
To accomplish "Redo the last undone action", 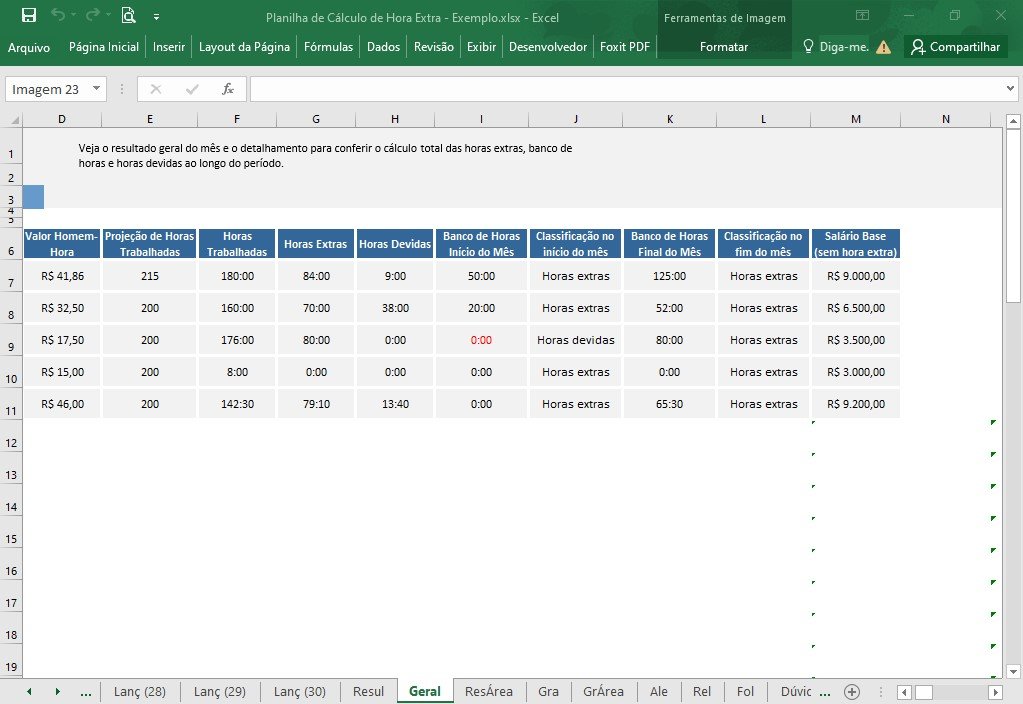I will (93, 14).
